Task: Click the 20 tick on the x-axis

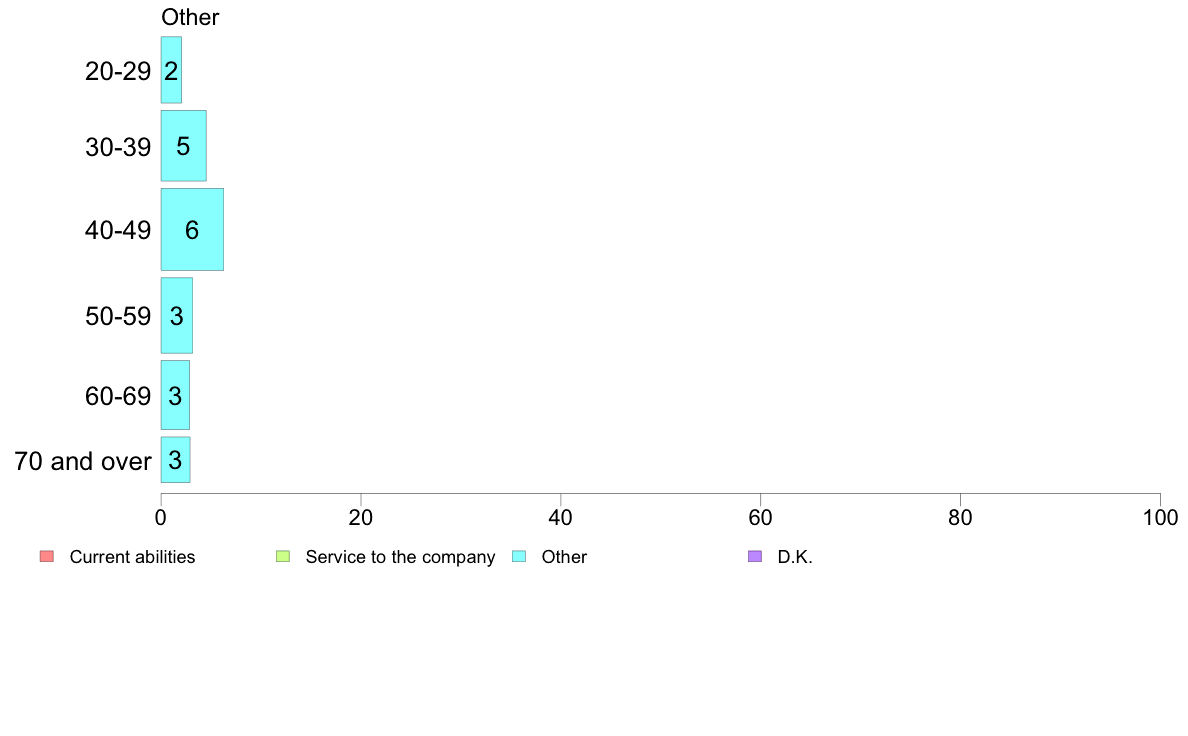Action: pos(361,518)
